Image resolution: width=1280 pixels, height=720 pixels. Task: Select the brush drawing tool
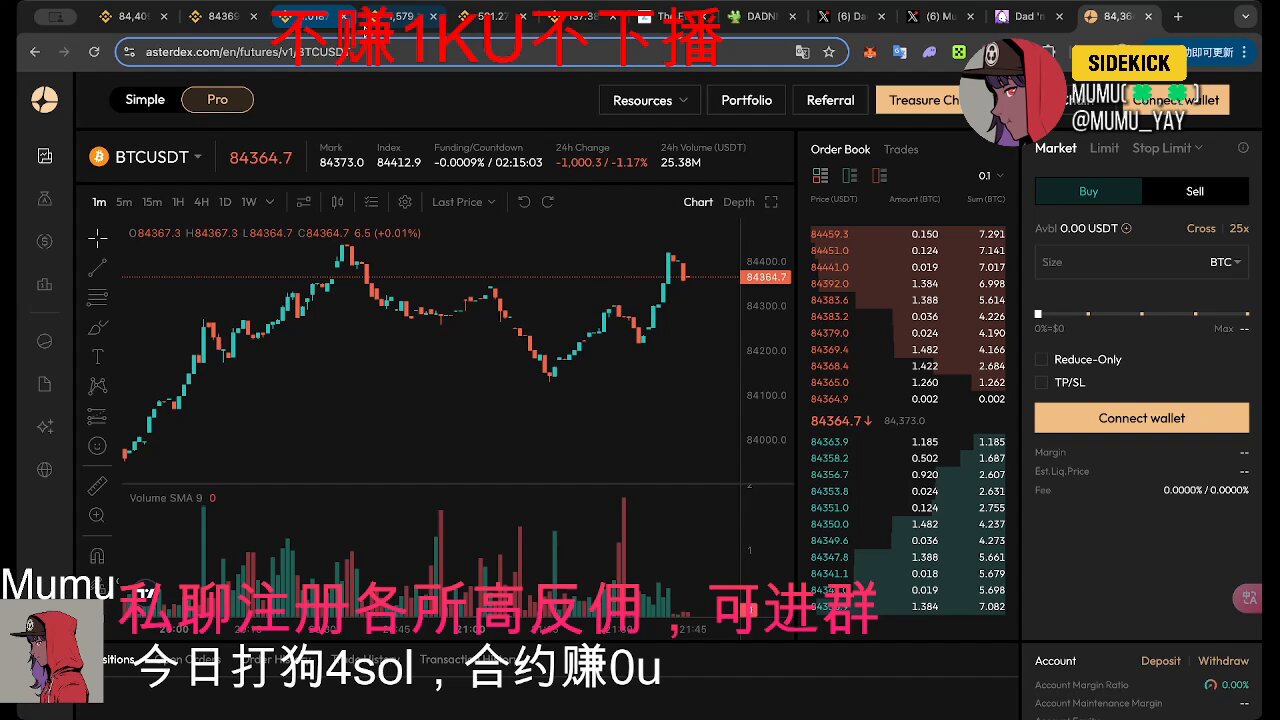coord(97,327)
